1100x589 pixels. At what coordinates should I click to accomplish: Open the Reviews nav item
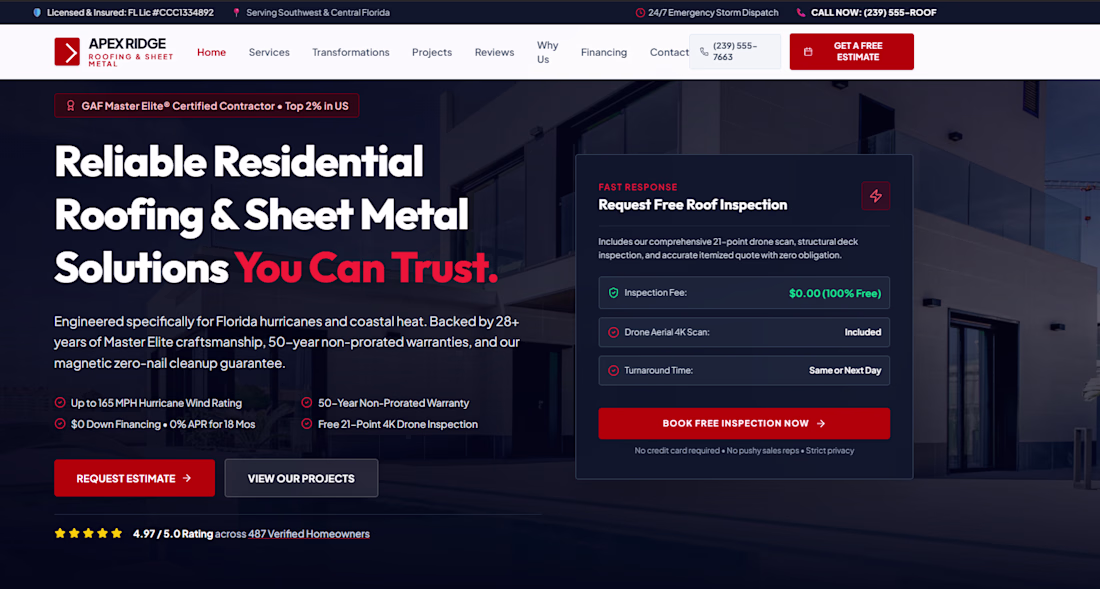click(495, 52)
